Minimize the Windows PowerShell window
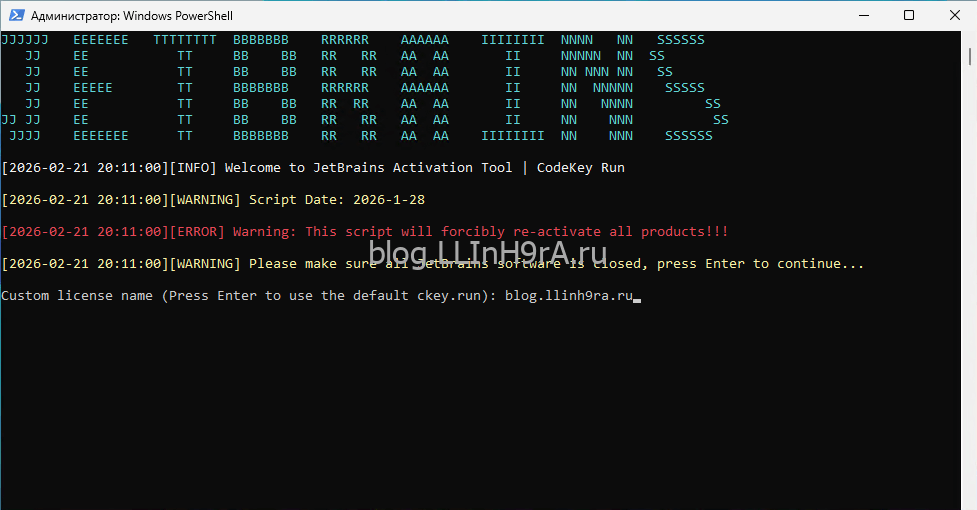 pyautogui.click(x=862, y=16)
